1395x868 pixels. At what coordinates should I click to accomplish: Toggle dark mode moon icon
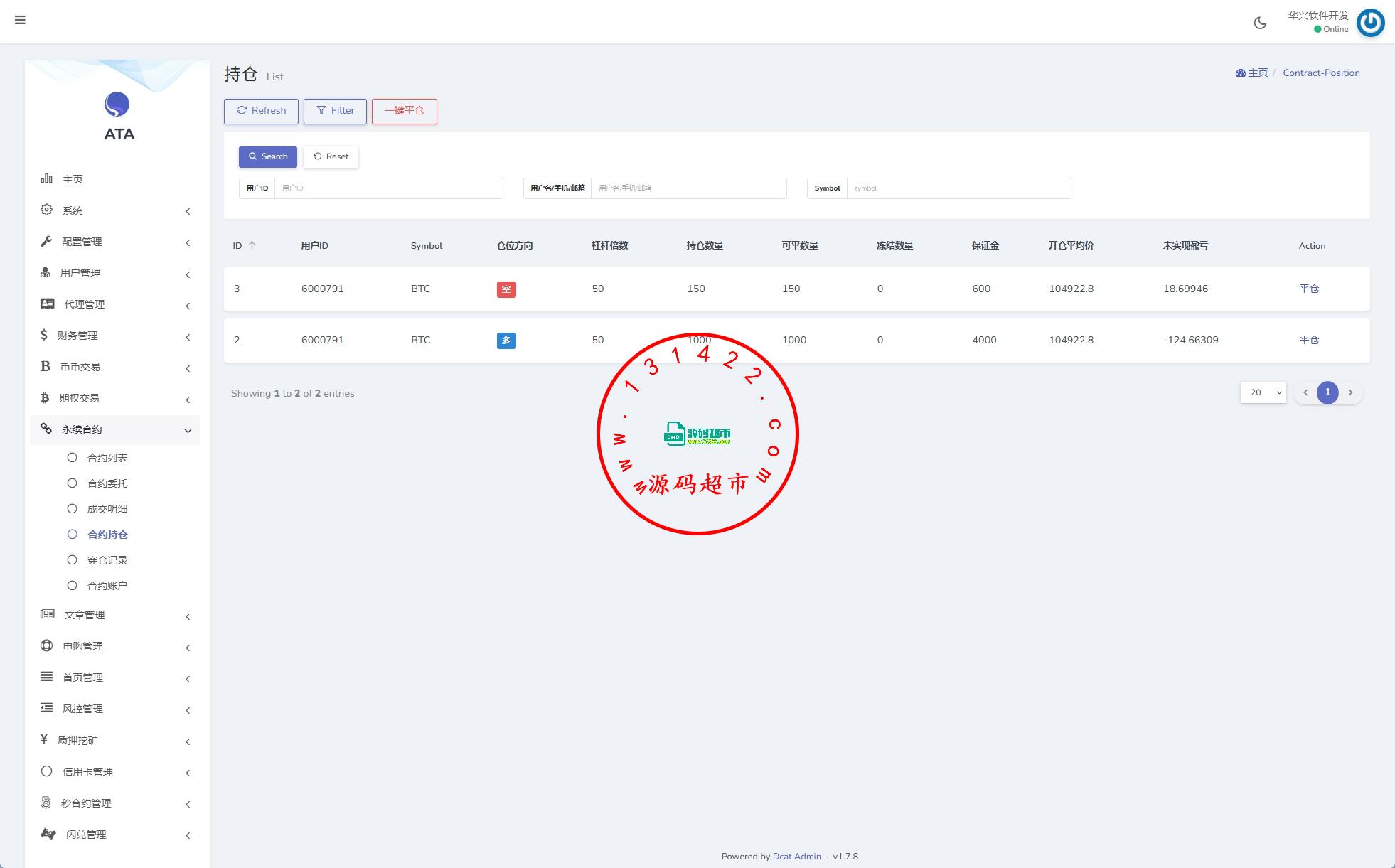1260,23
